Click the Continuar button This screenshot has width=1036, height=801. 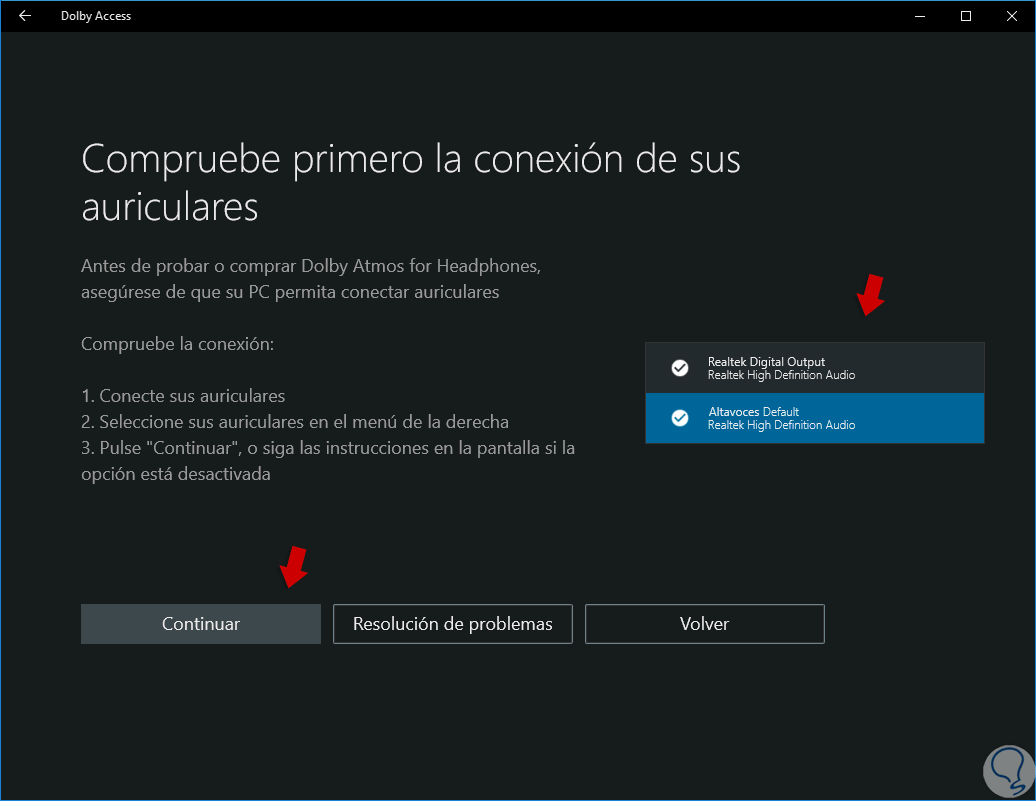[x=201, y=624]
